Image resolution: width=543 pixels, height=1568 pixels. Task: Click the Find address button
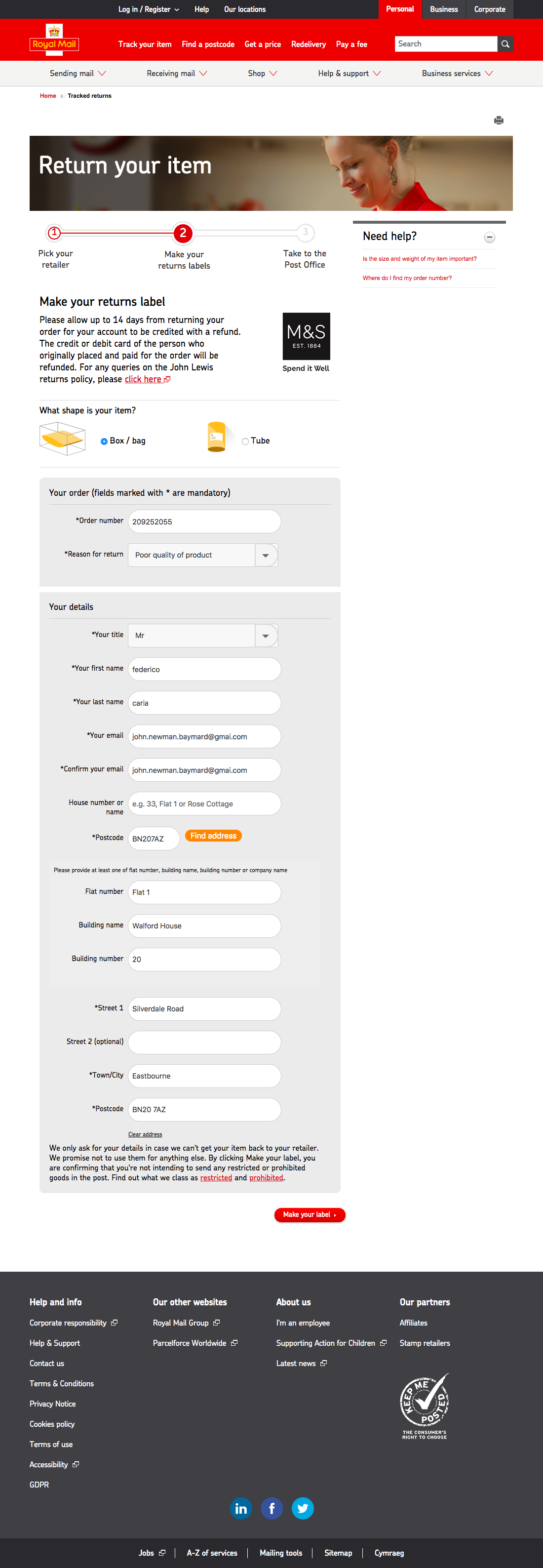coord(213,836)
